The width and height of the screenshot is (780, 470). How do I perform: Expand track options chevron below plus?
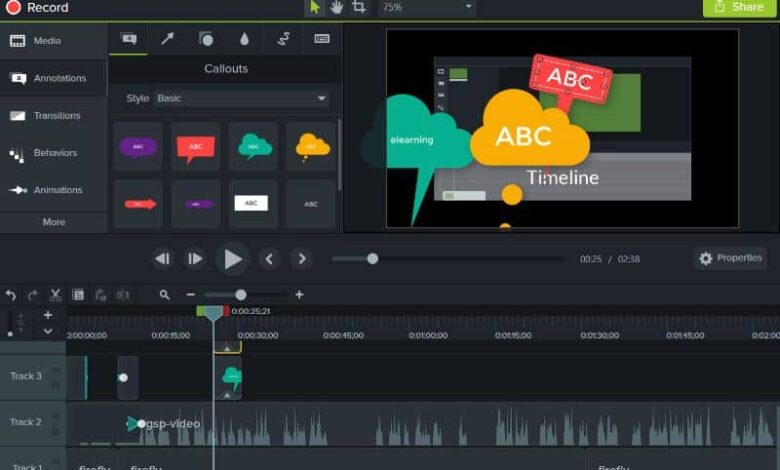click(48, 331)
